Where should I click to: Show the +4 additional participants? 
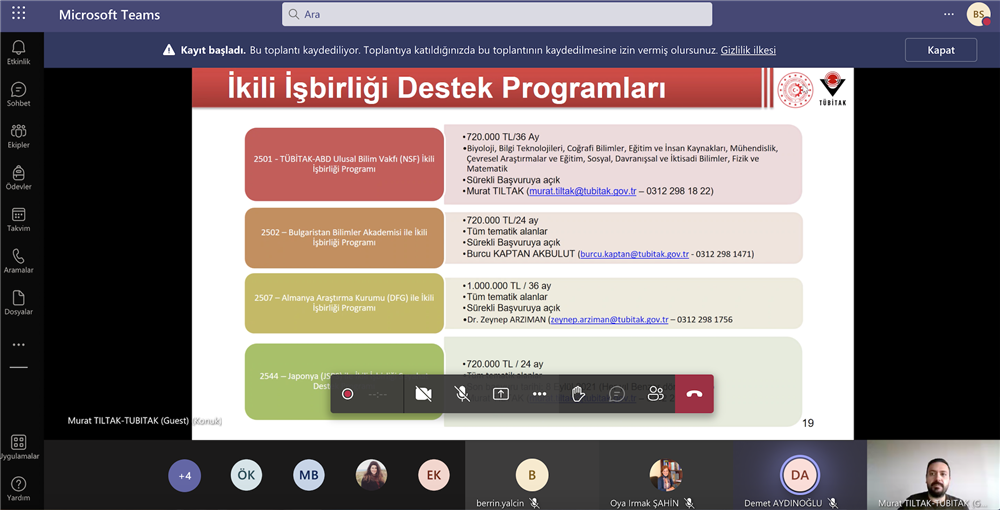[184, 476]
